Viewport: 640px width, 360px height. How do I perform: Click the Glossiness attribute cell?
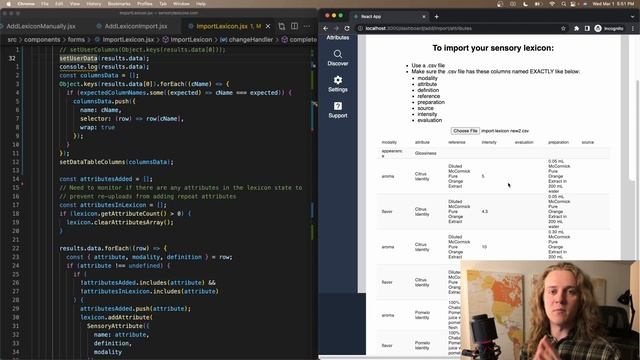[x=425, y=153]
